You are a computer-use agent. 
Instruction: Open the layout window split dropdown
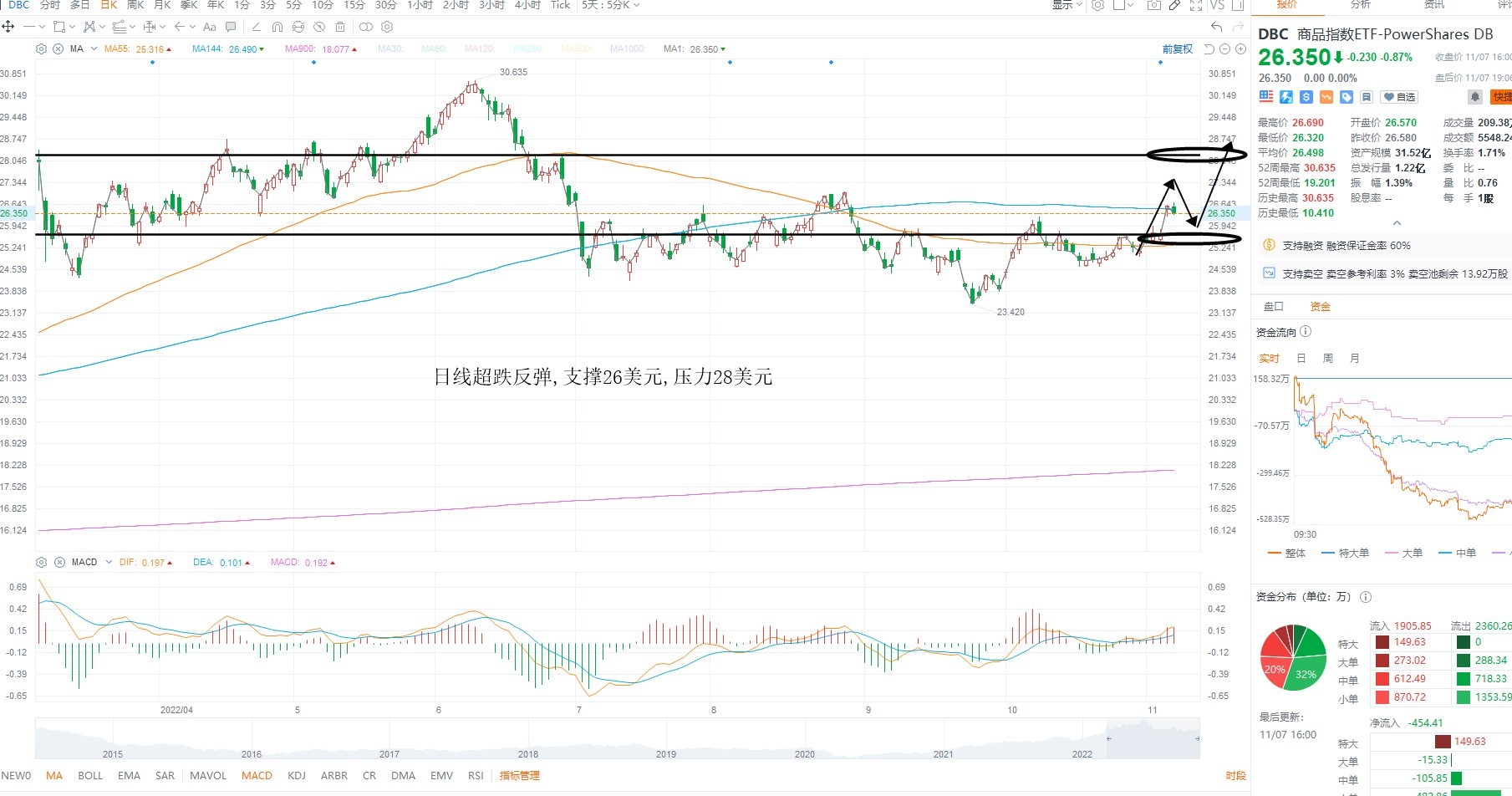point(1131,5)
